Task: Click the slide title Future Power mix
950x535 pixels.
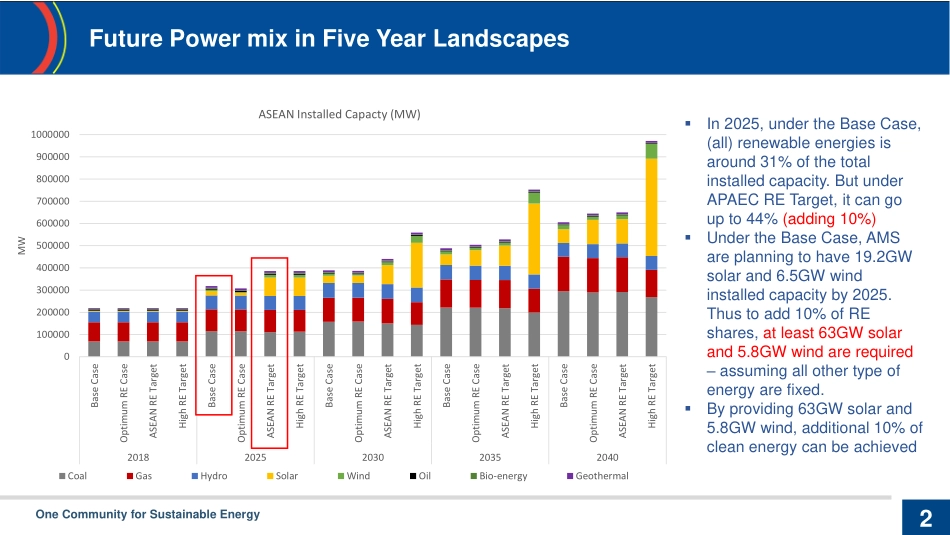Action: (x=329, y=39)
